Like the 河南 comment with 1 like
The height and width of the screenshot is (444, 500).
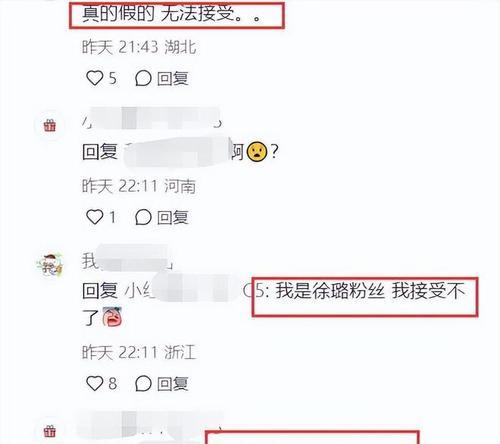[x=95, y=217]
